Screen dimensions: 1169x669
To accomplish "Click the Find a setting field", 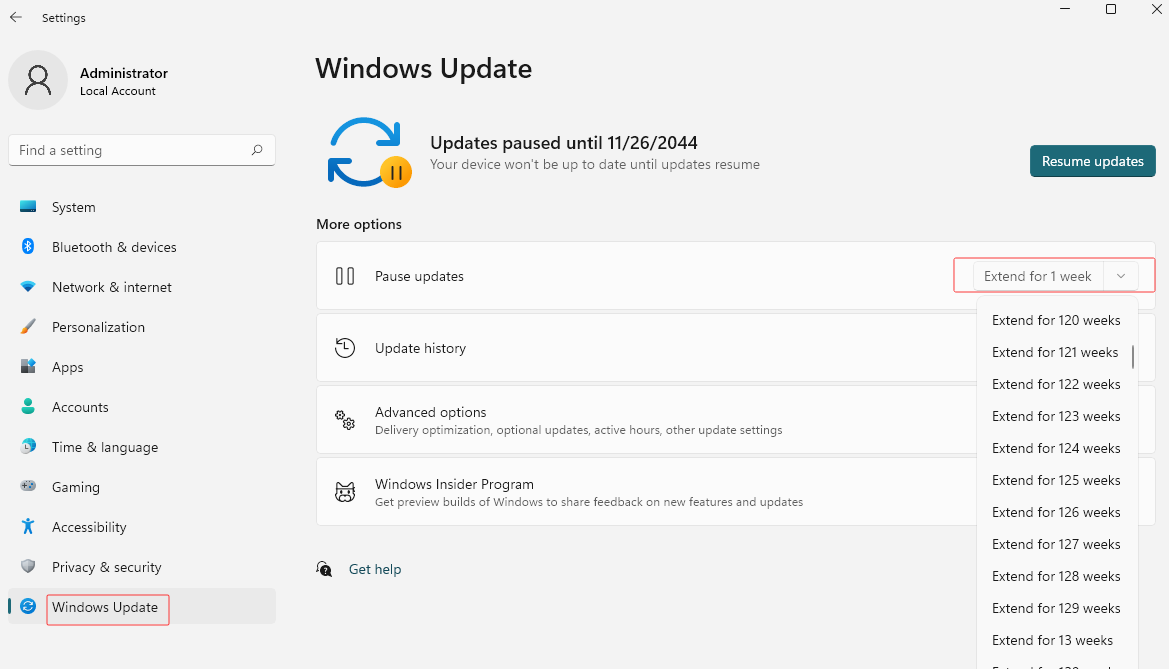I will point(142,150).
